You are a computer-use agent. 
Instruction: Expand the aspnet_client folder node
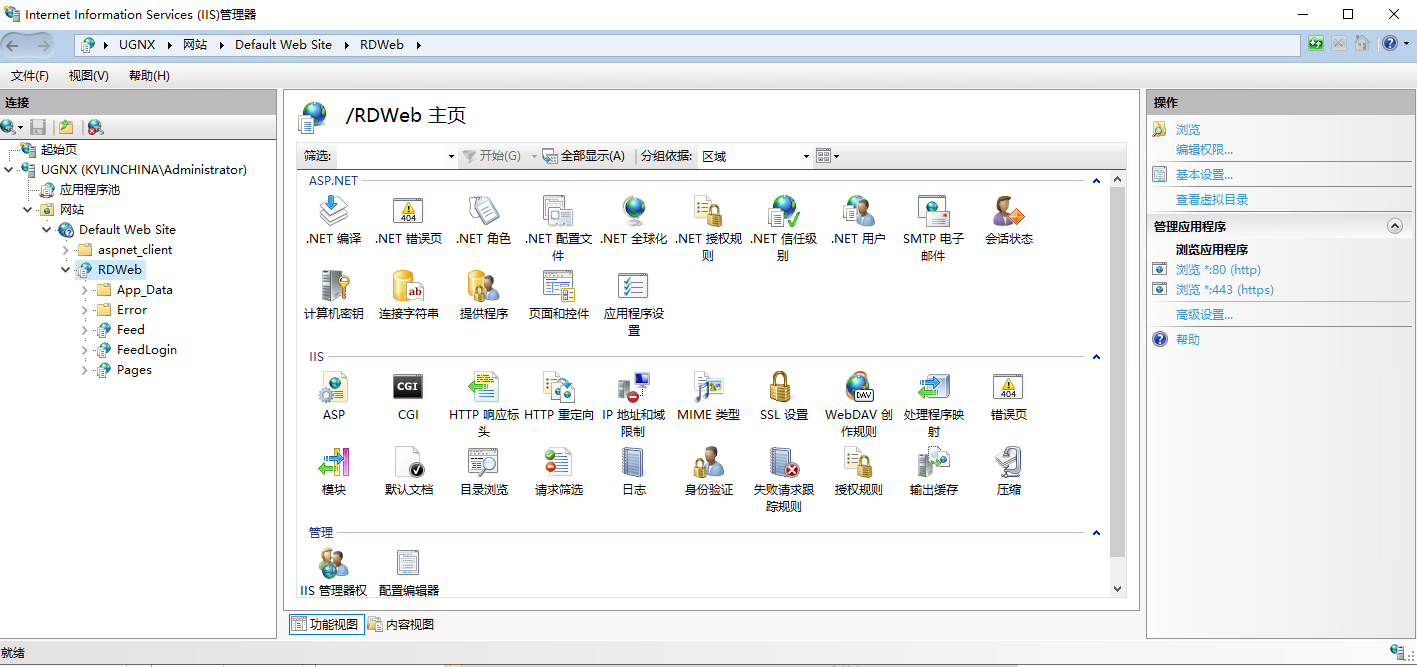pos(66,250)
